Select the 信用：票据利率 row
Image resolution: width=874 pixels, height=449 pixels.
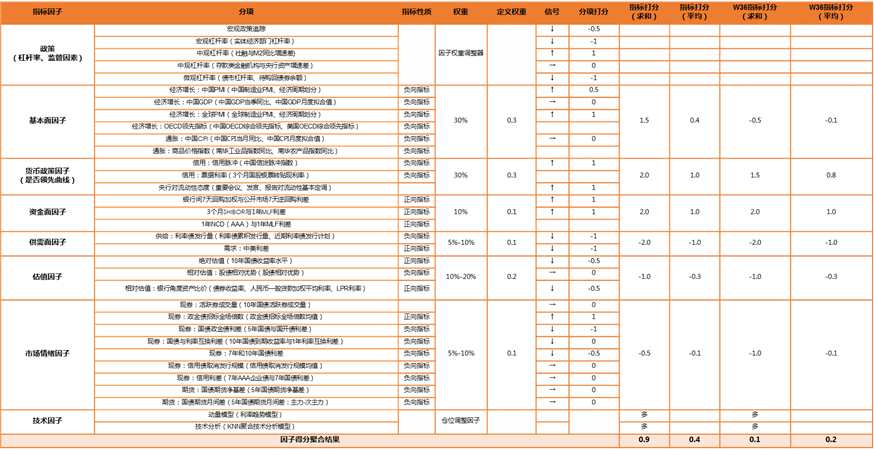pyautogui.click(x=246, y=175)
